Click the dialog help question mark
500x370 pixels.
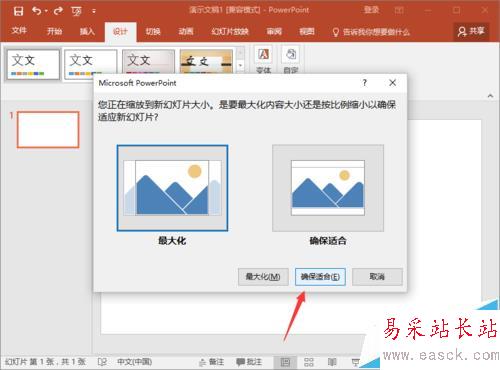pos(365,83)
